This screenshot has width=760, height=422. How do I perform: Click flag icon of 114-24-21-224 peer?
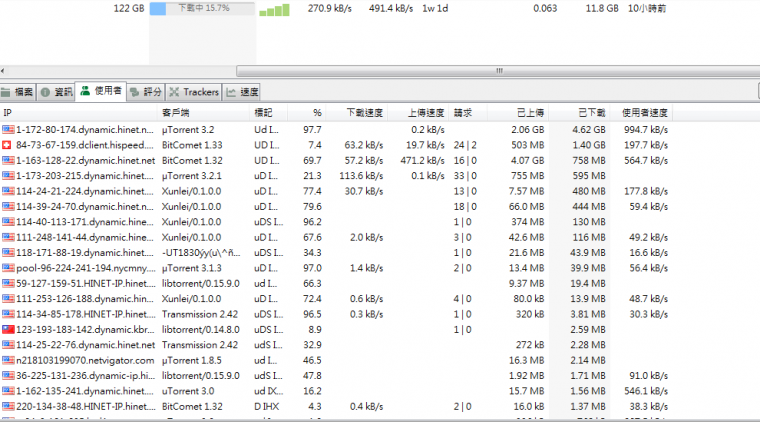click(8, 191)
